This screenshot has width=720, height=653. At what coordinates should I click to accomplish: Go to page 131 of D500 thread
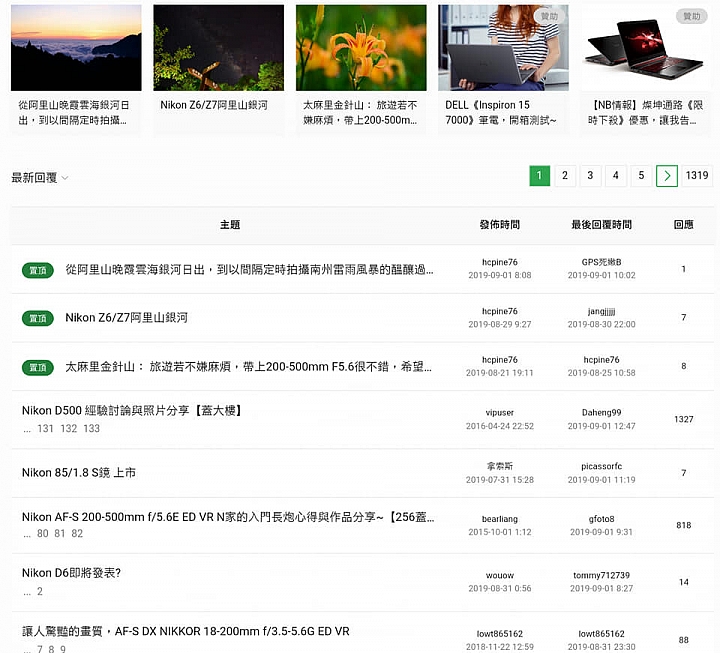coord(45,428)
